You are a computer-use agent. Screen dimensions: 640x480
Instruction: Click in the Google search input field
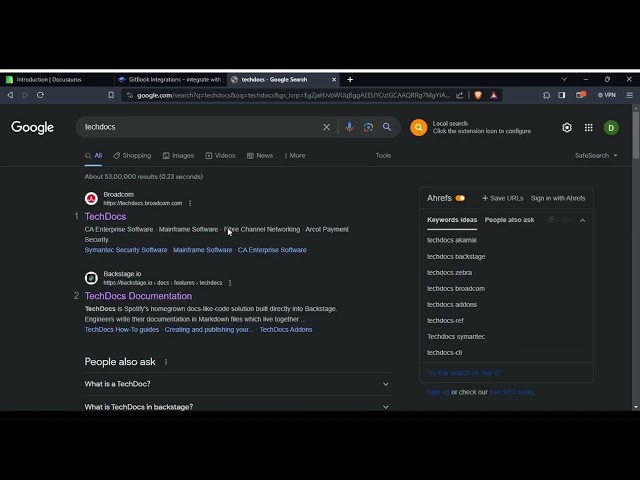[200, 127]
